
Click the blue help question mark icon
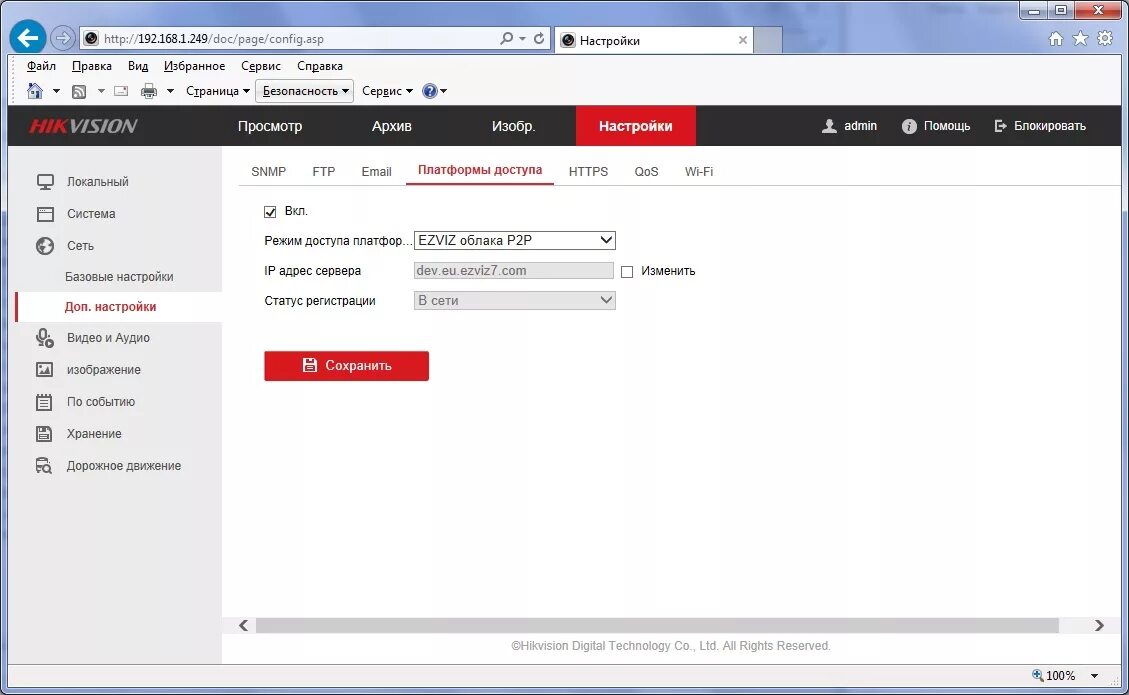(x=430, y=91)
